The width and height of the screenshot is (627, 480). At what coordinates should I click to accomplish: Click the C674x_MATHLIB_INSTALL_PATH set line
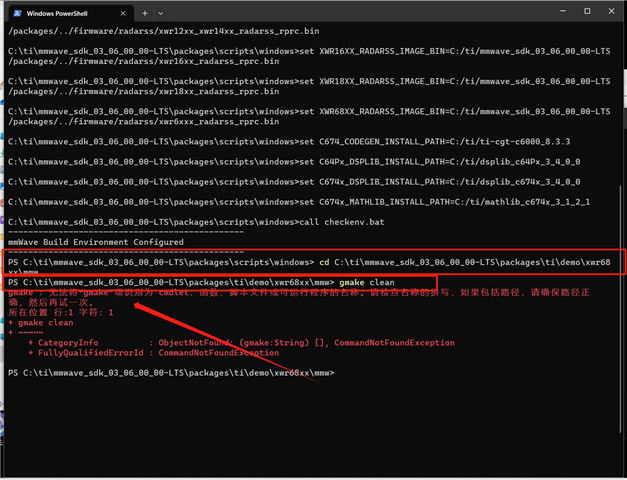[x=299, y=202]
